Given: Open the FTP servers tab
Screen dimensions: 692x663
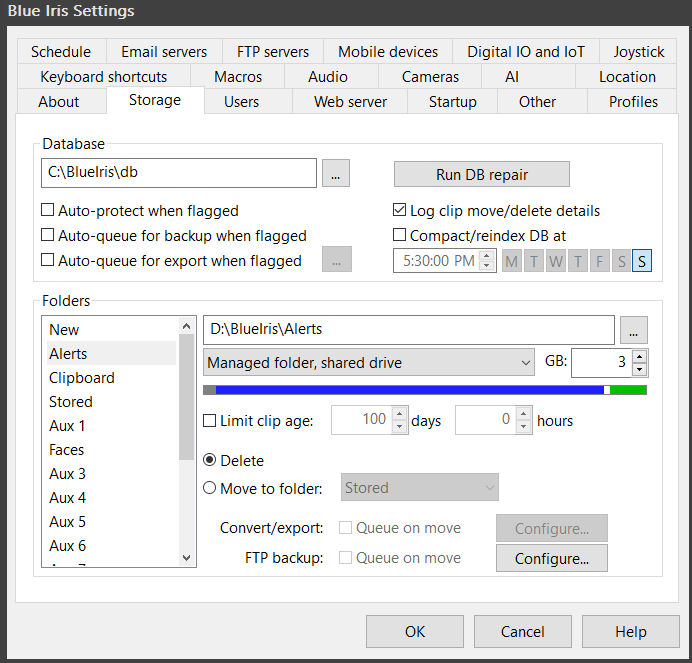Looking at the screenshot, I should click(273, 52).
